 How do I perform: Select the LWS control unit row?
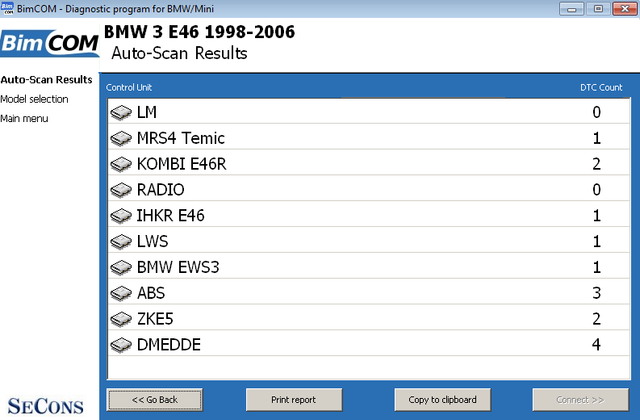click(x=369, y=241)
